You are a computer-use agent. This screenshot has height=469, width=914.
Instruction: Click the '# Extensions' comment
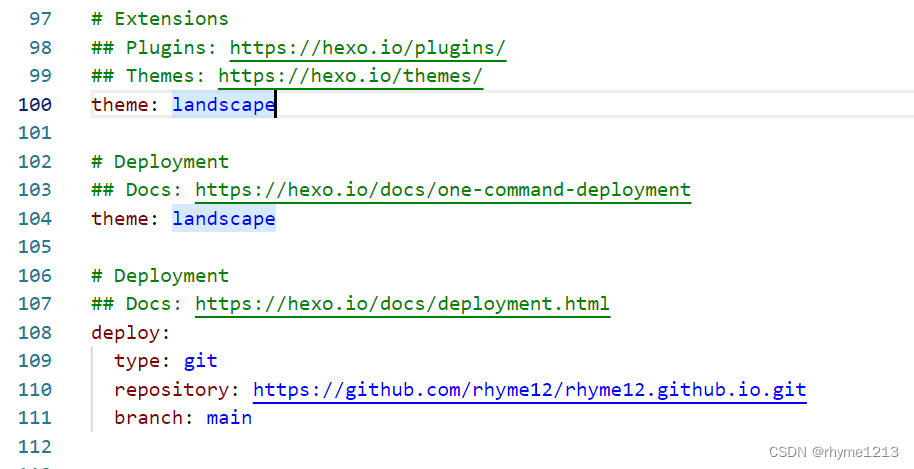click(x=160, y=19)
